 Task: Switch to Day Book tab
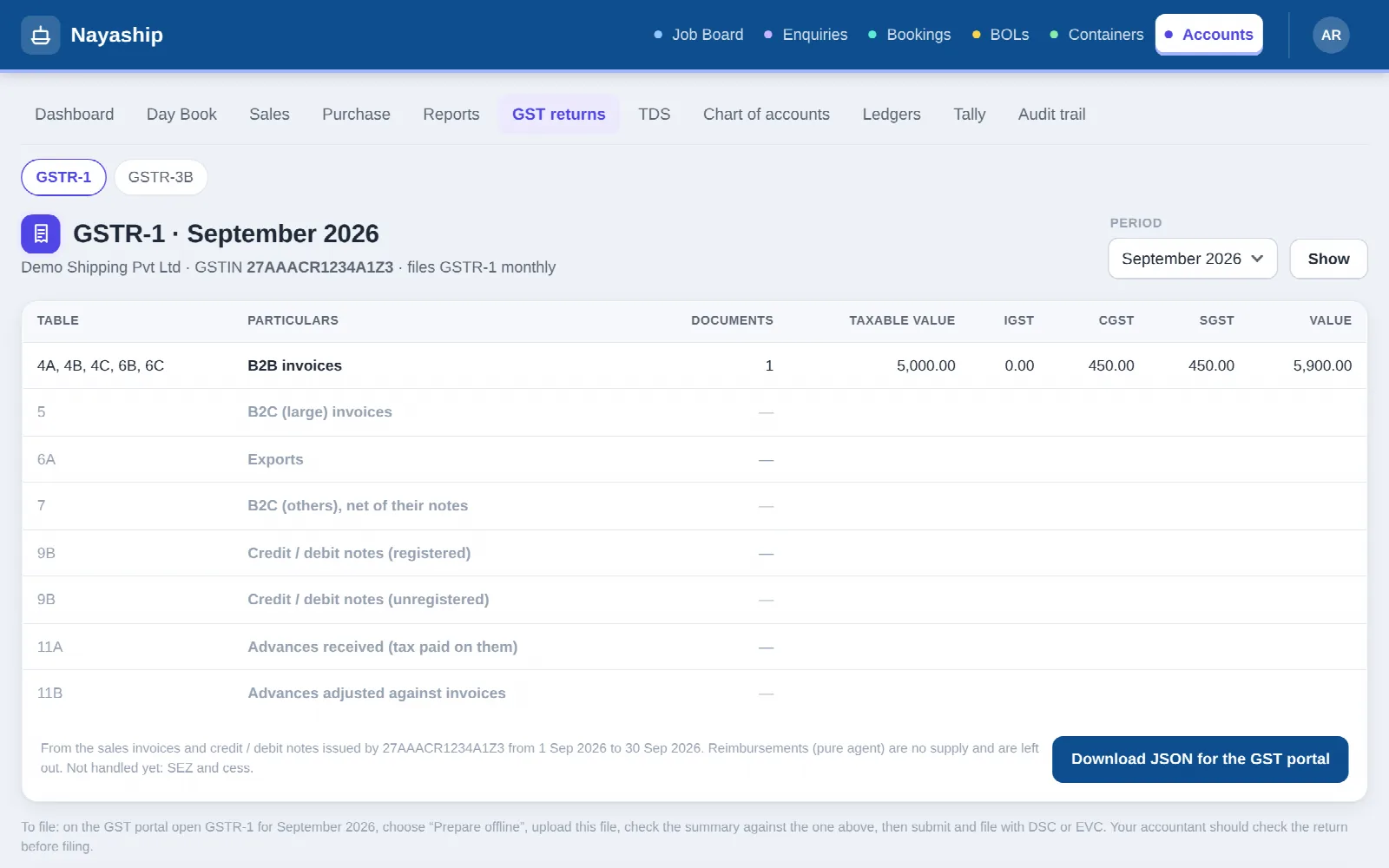point(181,115)
